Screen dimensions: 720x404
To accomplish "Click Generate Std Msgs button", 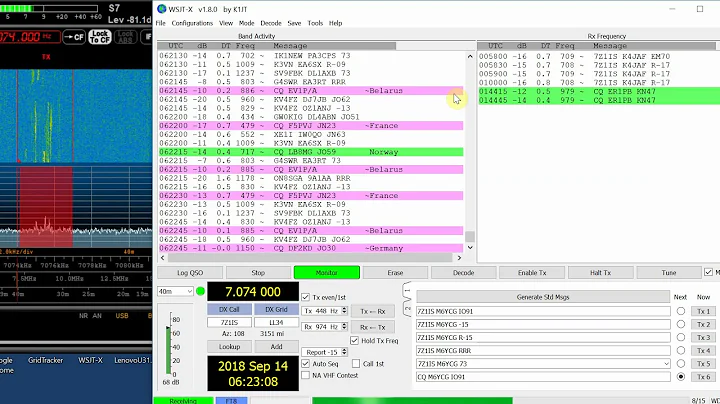I will pos(543,297).
